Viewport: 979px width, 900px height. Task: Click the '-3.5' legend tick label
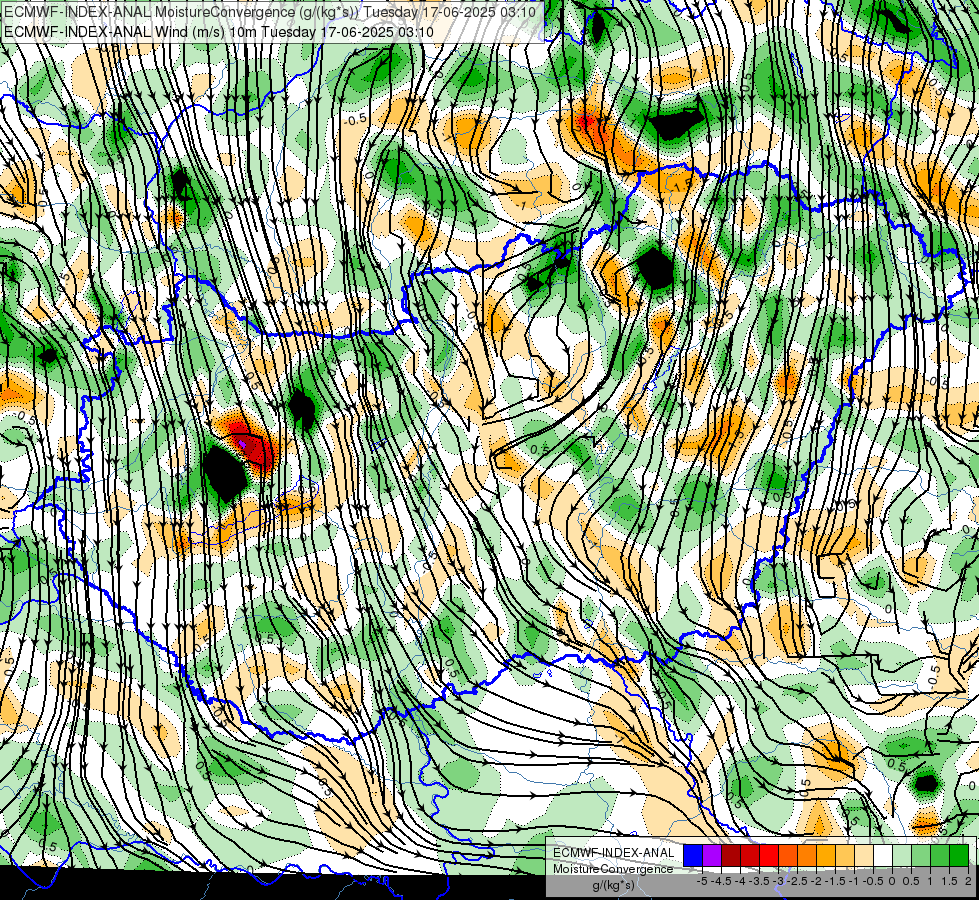click(x=759, y=881)
